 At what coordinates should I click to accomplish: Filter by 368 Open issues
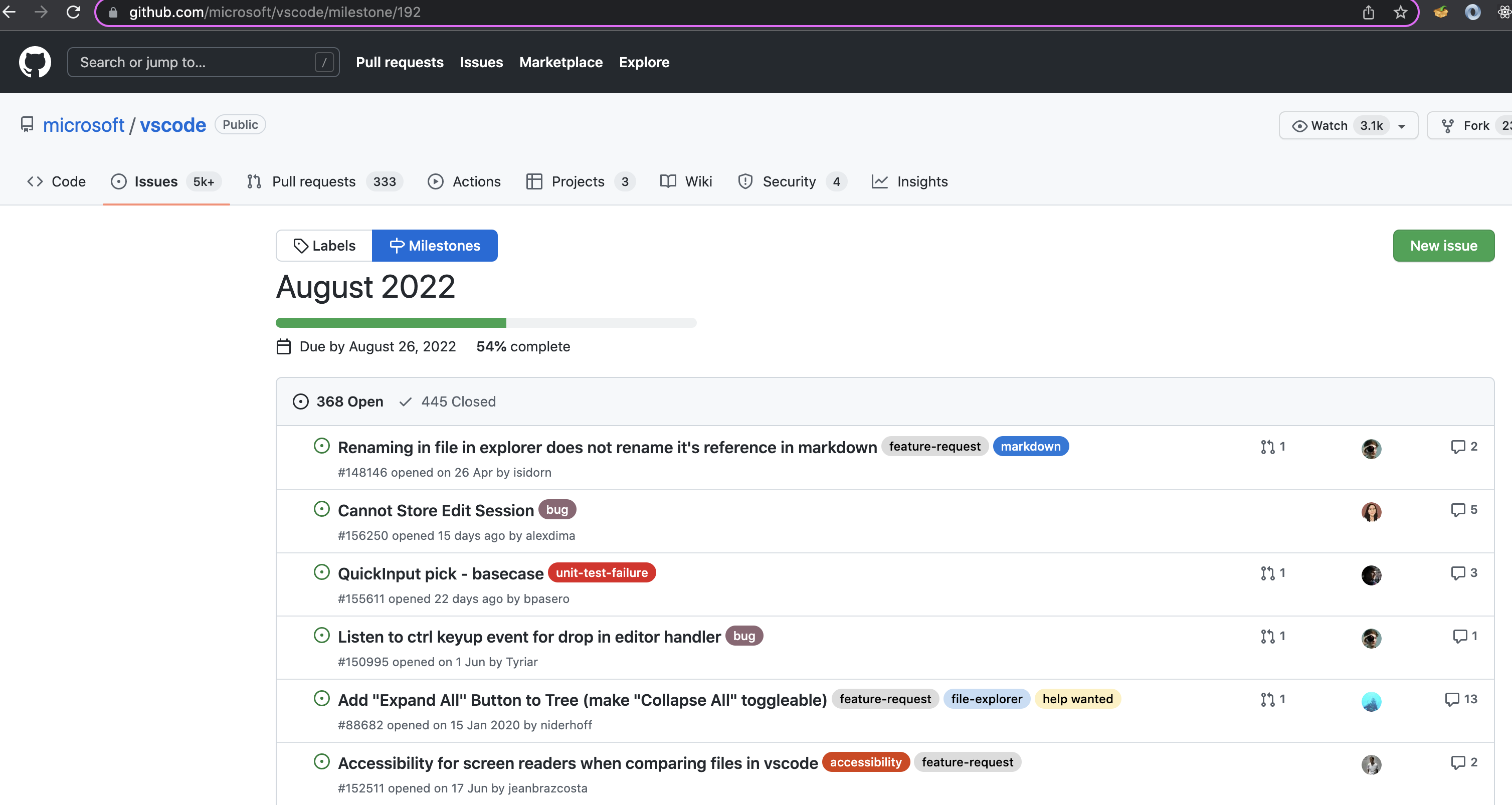[x=337, y=401]
